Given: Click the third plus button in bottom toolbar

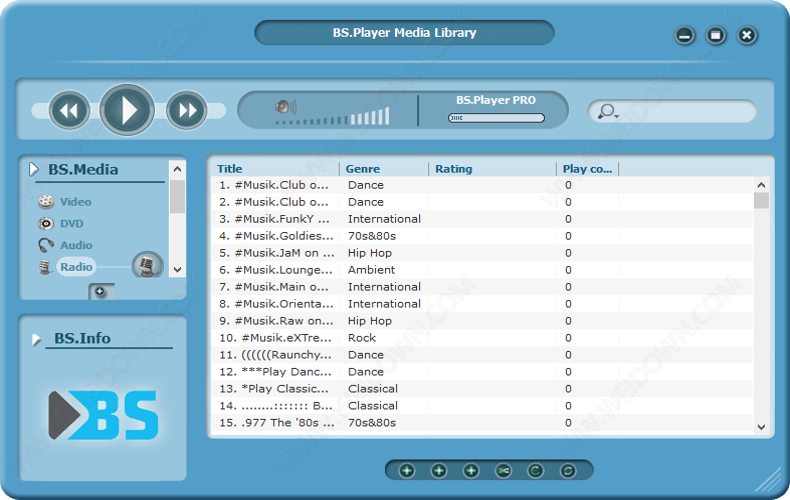Looking at the screenshot, I should (471, 471).
